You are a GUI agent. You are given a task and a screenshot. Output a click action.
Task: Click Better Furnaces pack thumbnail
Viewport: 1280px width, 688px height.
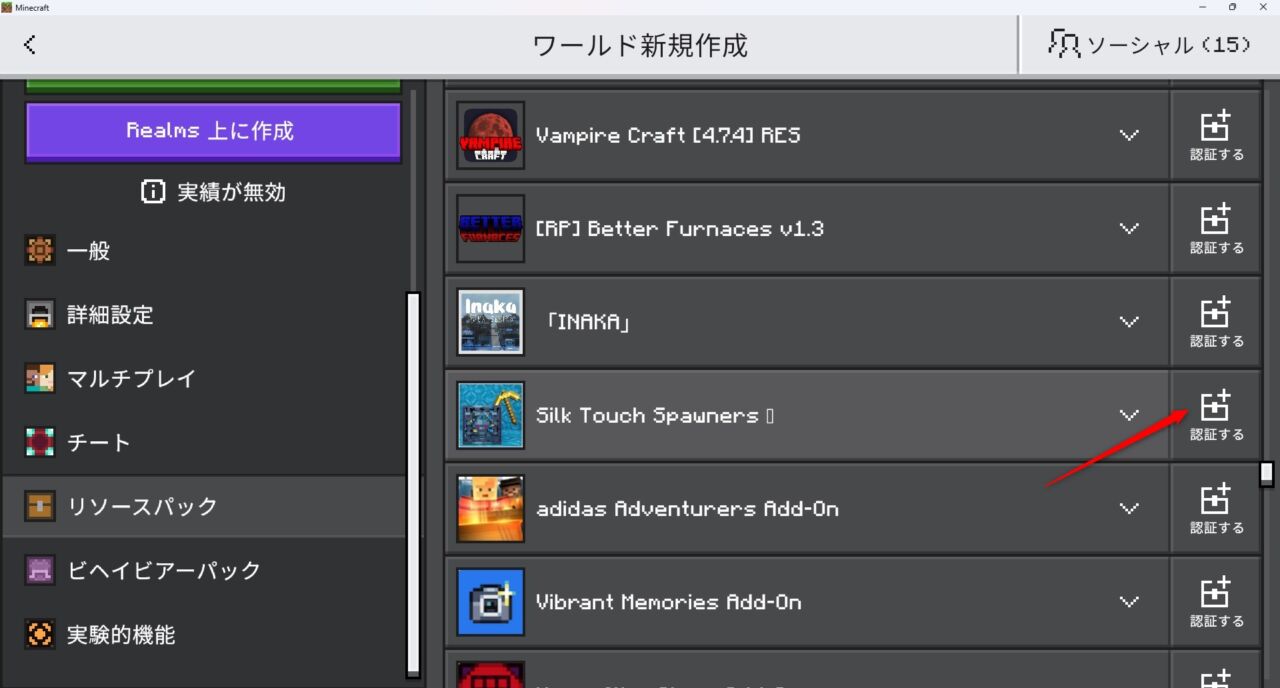tap(491, 229)
